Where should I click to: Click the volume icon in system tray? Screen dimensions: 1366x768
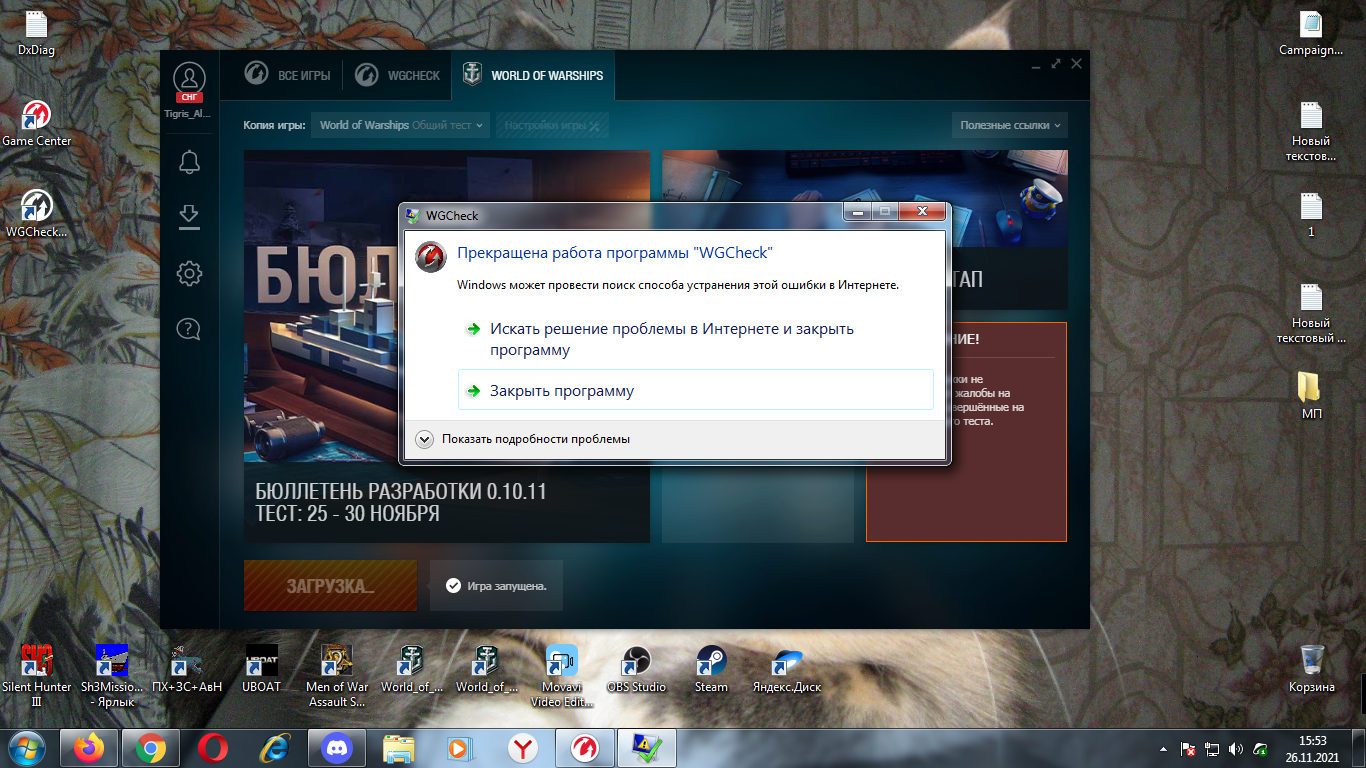coord(1237,748)
